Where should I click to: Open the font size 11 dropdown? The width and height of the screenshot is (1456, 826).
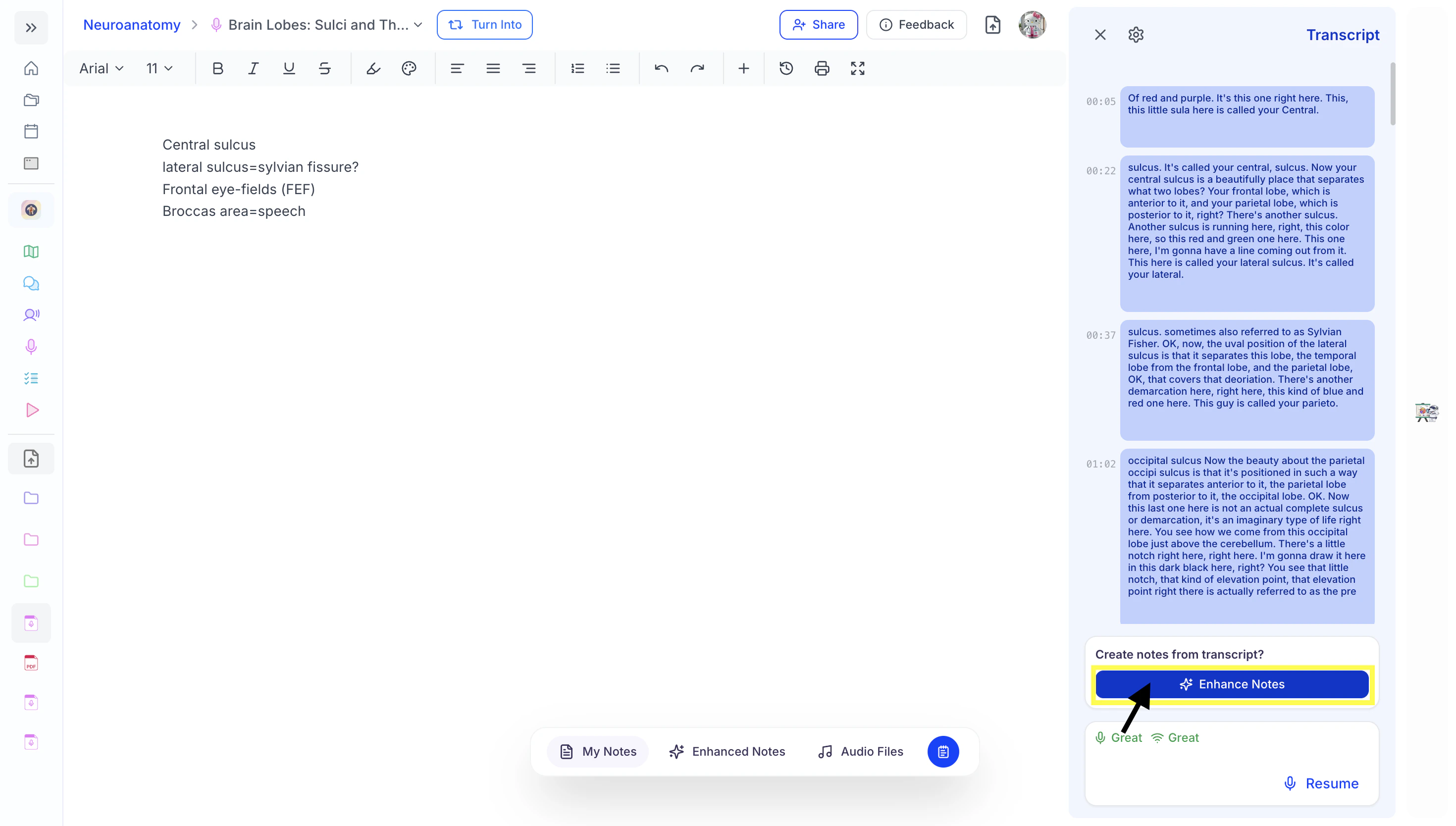coord(159,69)
